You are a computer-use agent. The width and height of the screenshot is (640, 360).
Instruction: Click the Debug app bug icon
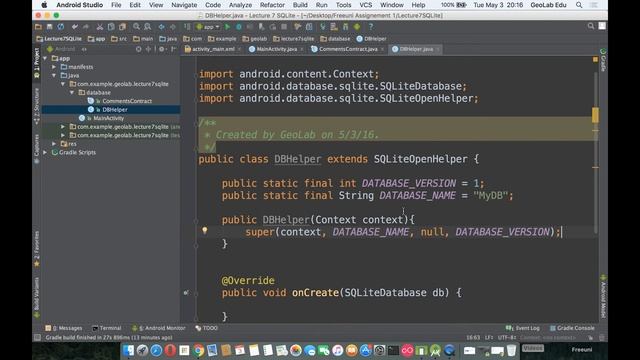click(x=239, y=27)
